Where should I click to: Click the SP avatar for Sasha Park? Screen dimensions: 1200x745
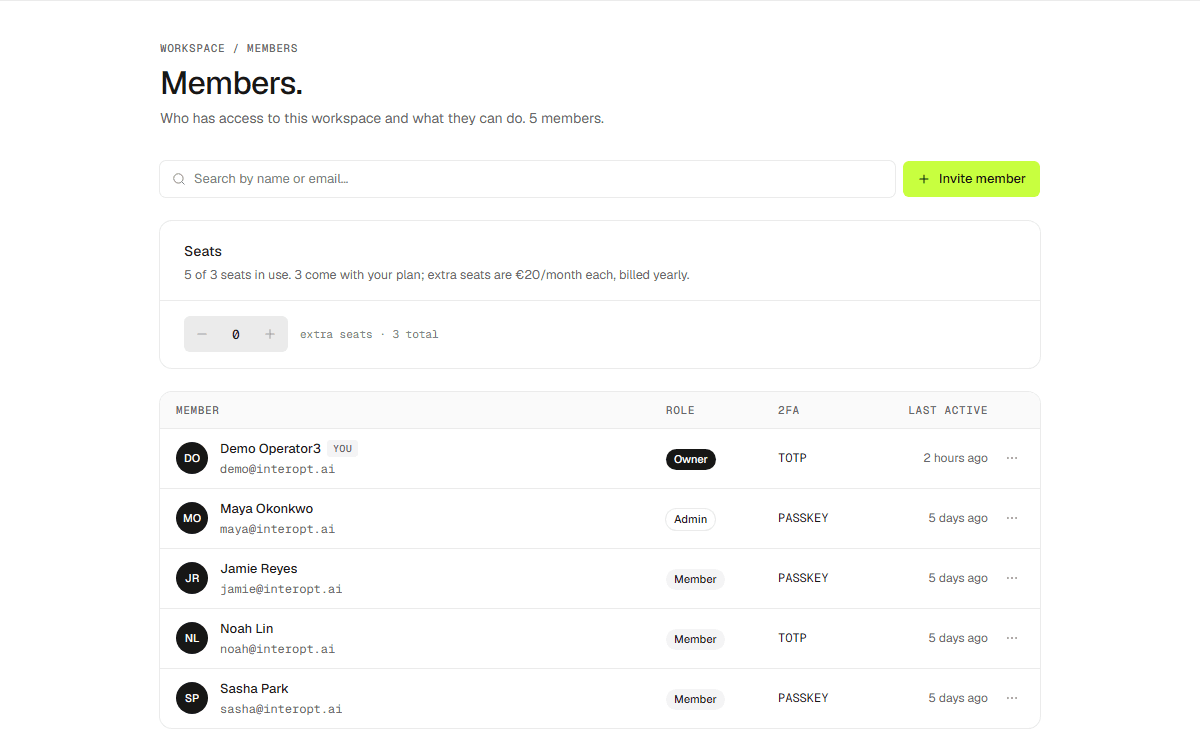(x=192, y=698)
